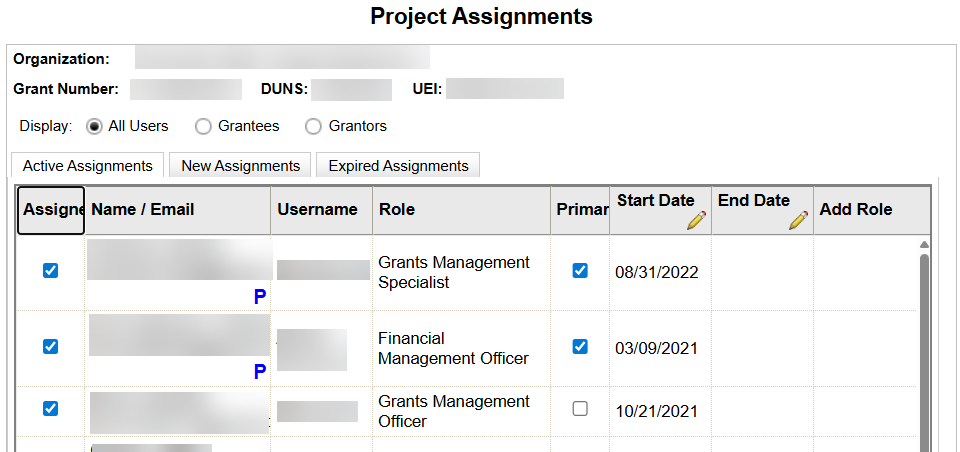This screenshot has height=452, width=960.
Task: Click the Role column header
Action: point(397,210)
